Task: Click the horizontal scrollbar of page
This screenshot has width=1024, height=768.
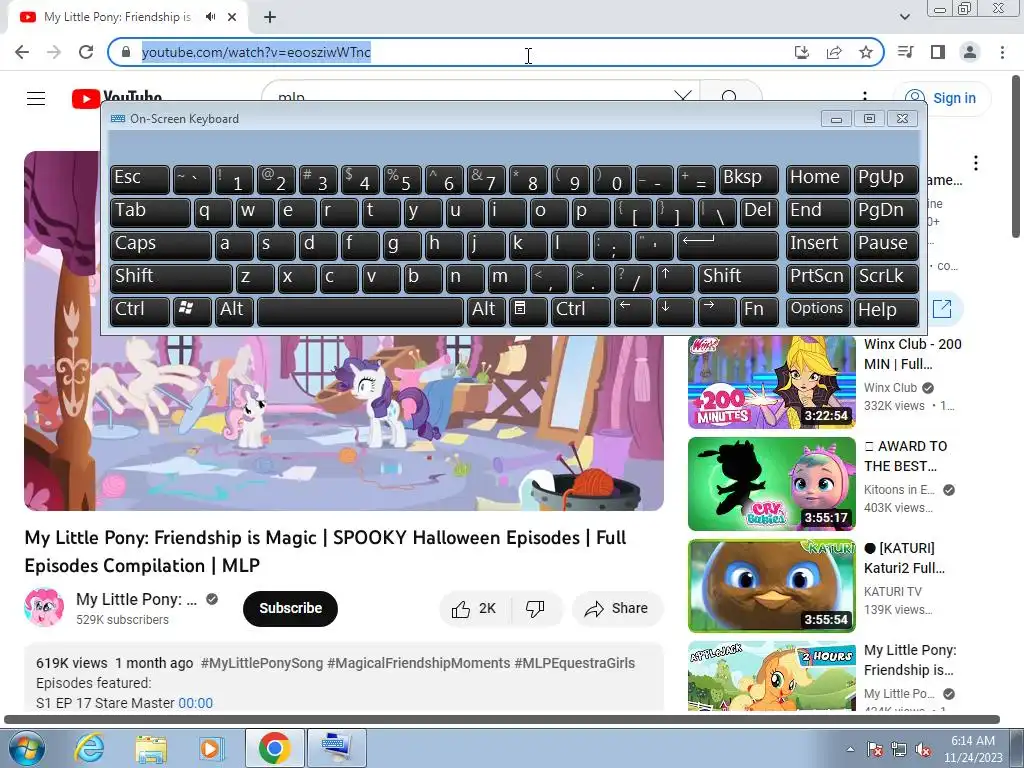Action: (x=502, y=720)
